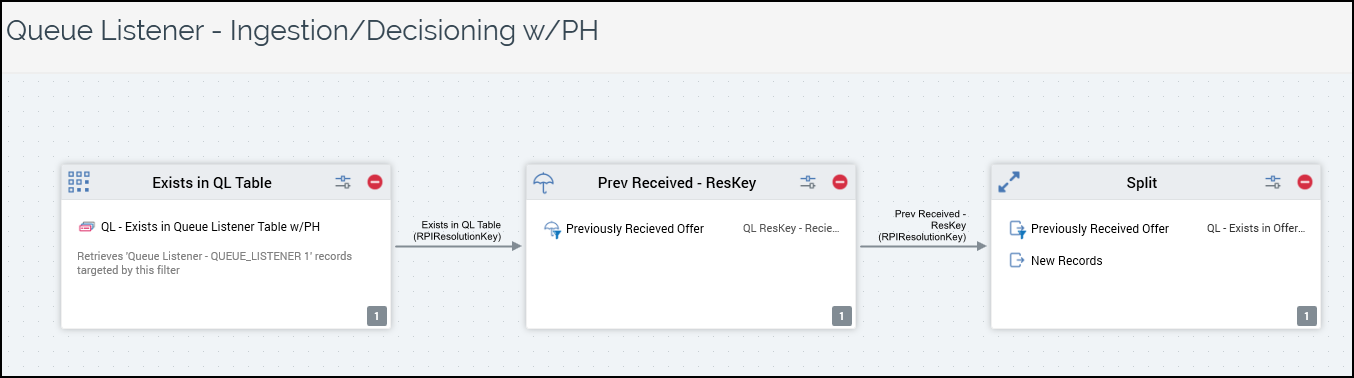Open settings sliders on Prev Received - ResKey
The height and width of the screenshot is (378, 1354).
tap(808, 182)
